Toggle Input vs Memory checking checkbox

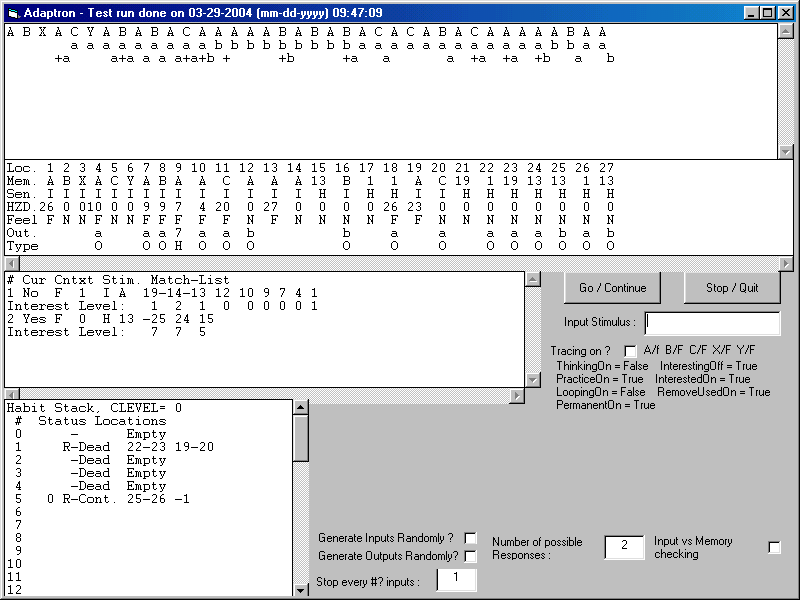(774, 547)
